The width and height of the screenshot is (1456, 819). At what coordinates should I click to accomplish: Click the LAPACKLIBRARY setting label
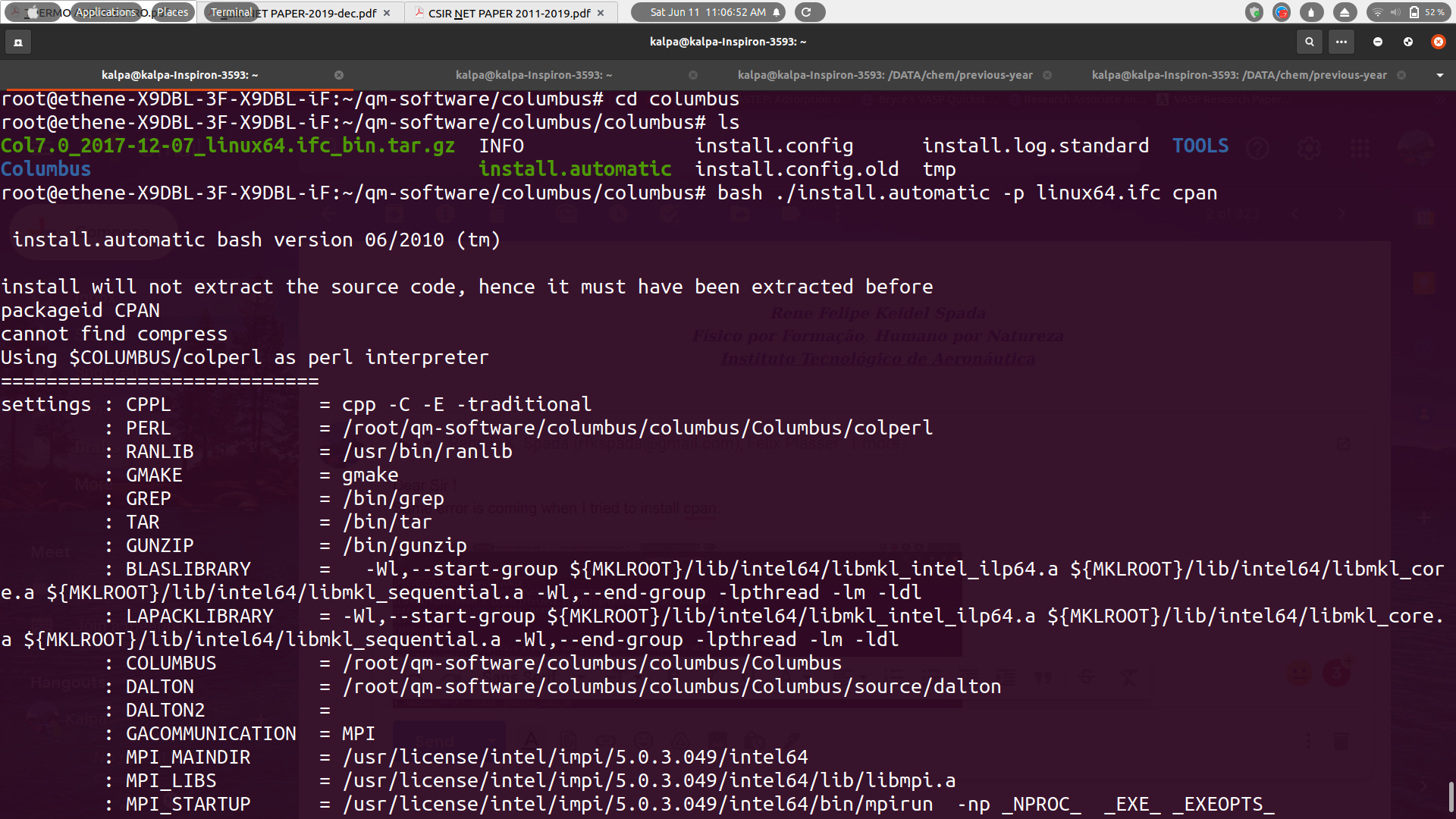click(x=199, y=616)
